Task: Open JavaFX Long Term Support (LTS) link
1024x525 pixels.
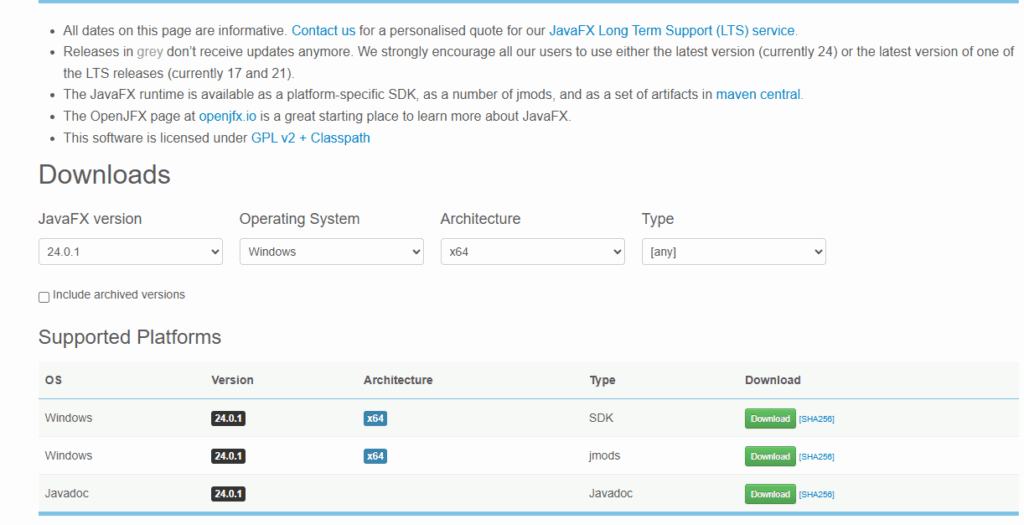Action: tap(672, 31)
